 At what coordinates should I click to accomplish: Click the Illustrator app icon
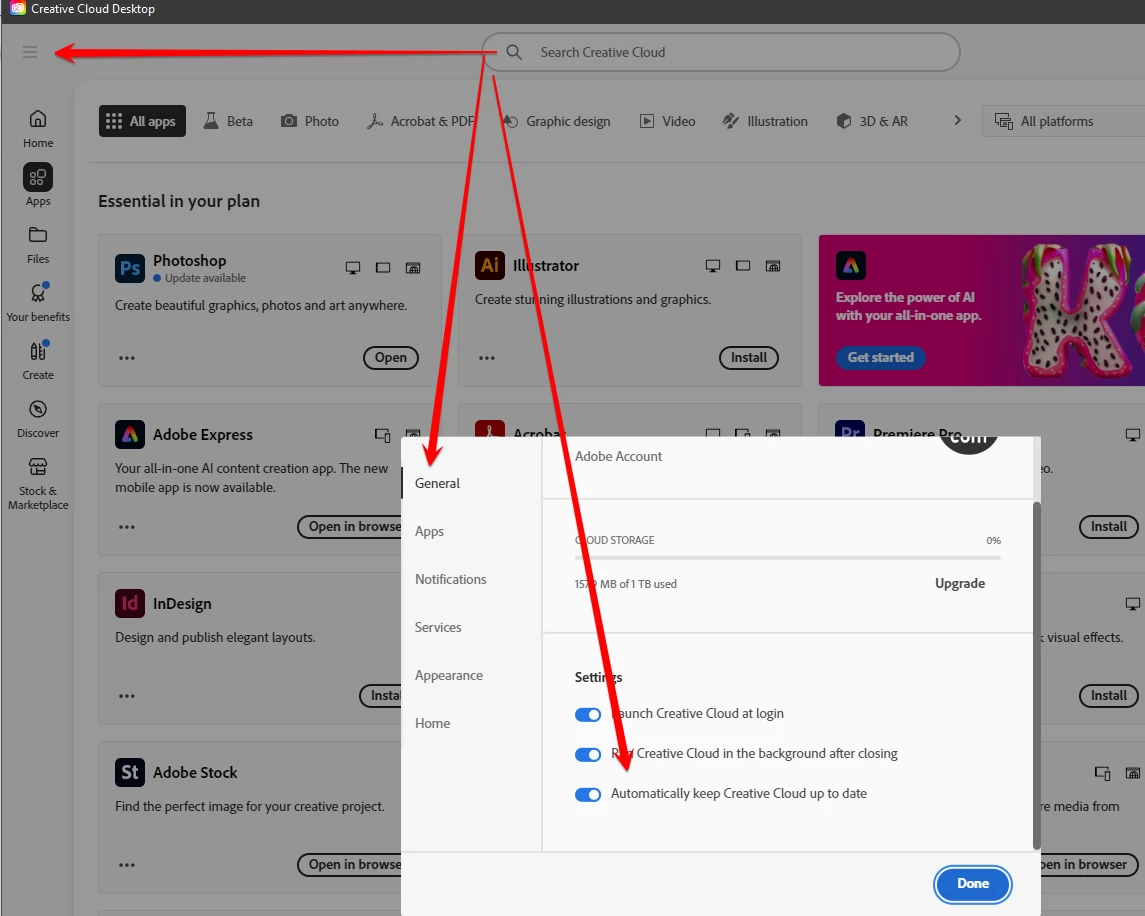490,265
